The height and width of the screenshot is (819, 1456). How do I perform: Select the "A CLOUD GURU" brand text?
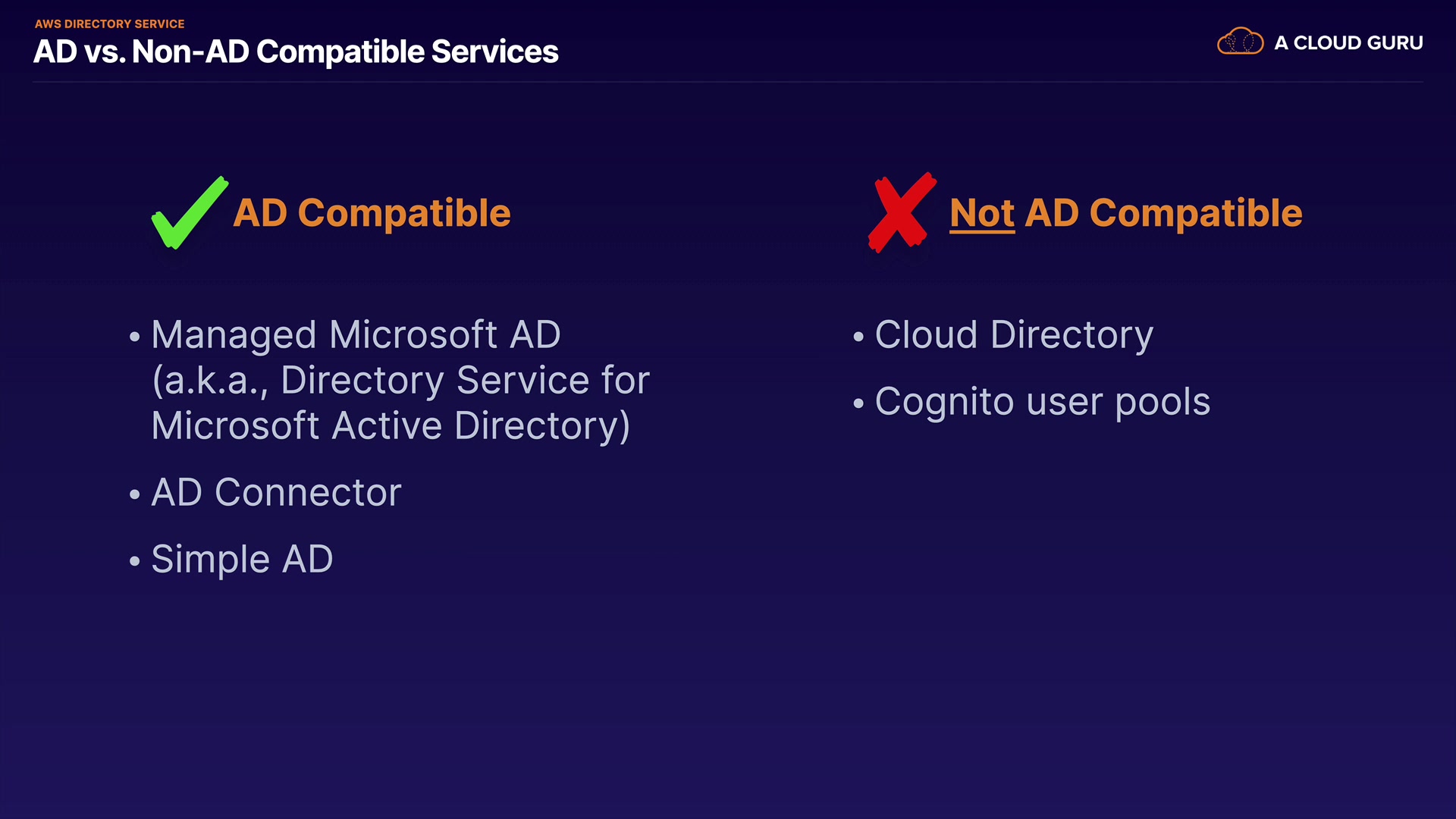(1348, 43)
